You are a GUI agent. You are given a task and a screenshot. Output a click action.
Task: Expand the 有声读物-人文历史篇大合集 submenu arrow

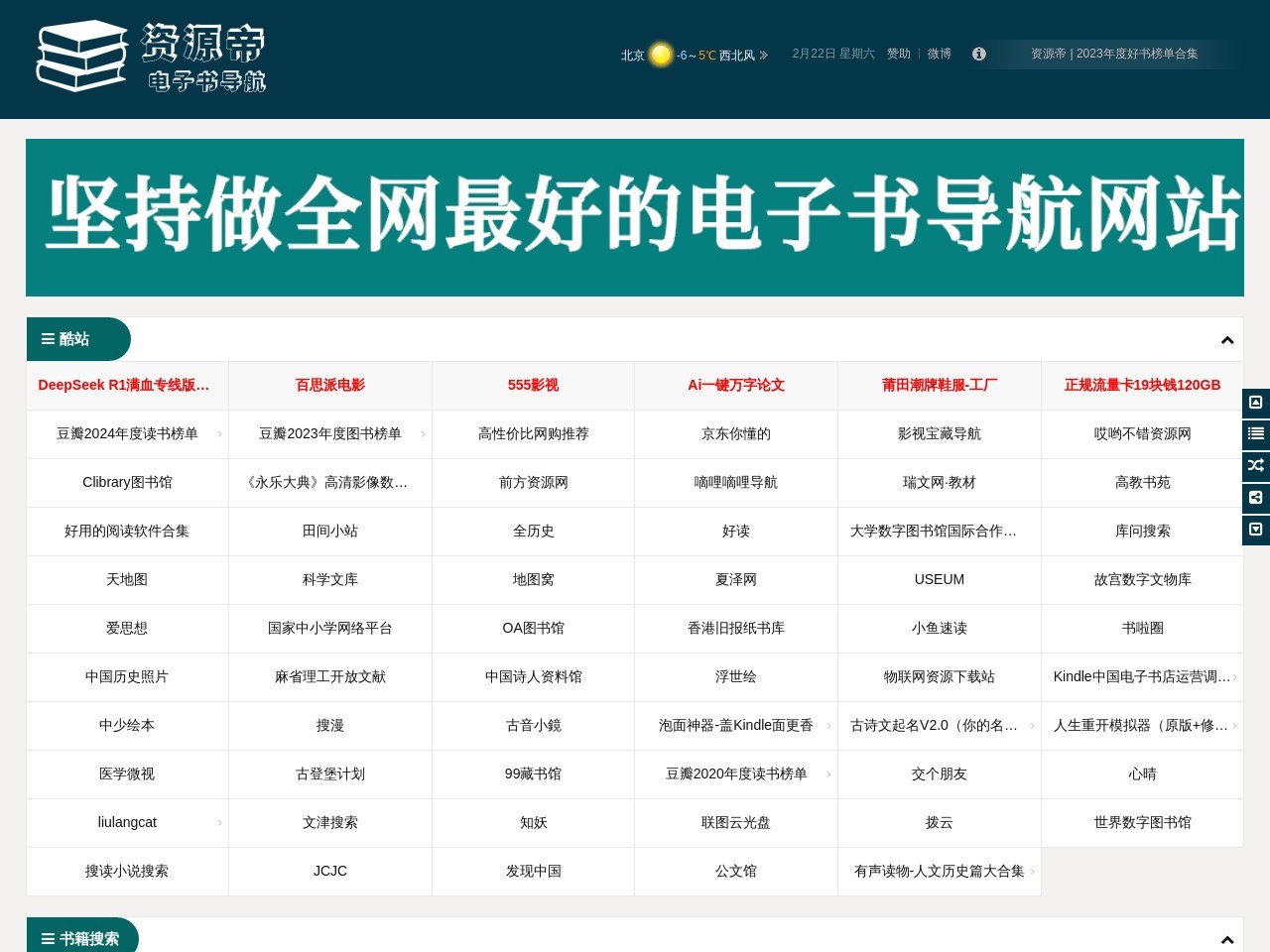click(x=1032, y=872)
